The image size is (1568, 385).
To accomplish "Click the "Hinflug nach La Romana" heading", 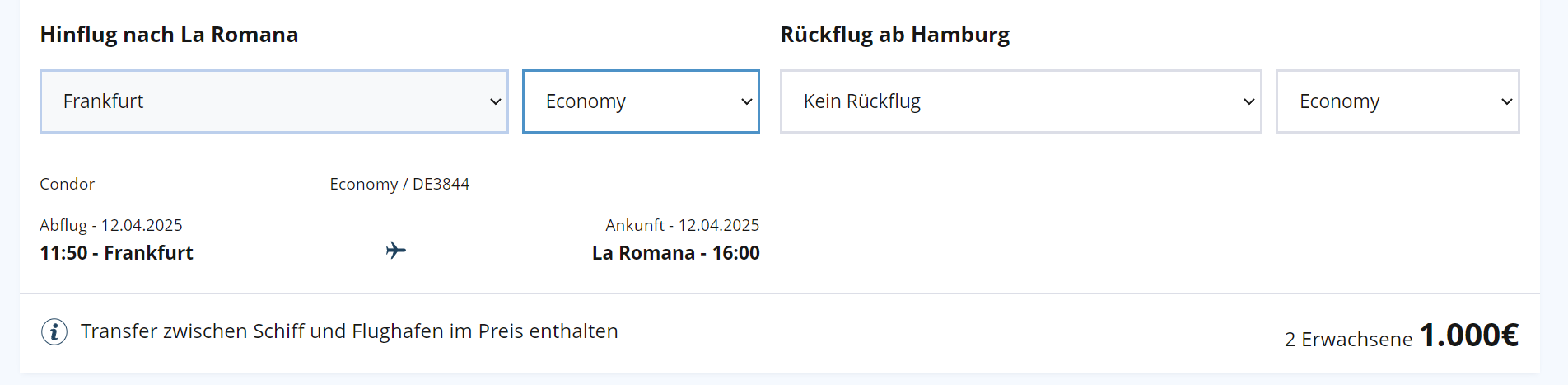I will [169, 35].
